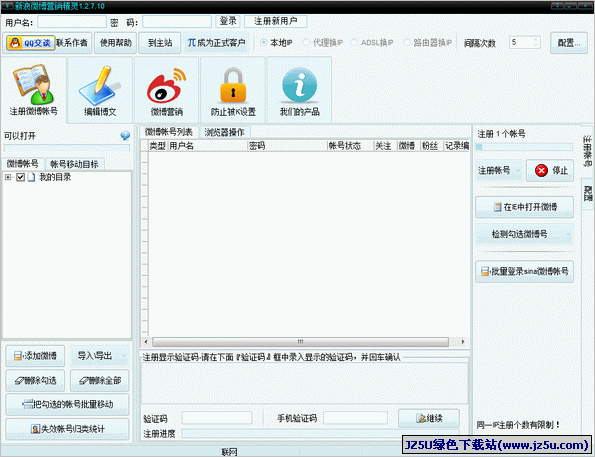595x457 pixels.
Task: Click the 类型 column header
Action: [x=157, y=146]
